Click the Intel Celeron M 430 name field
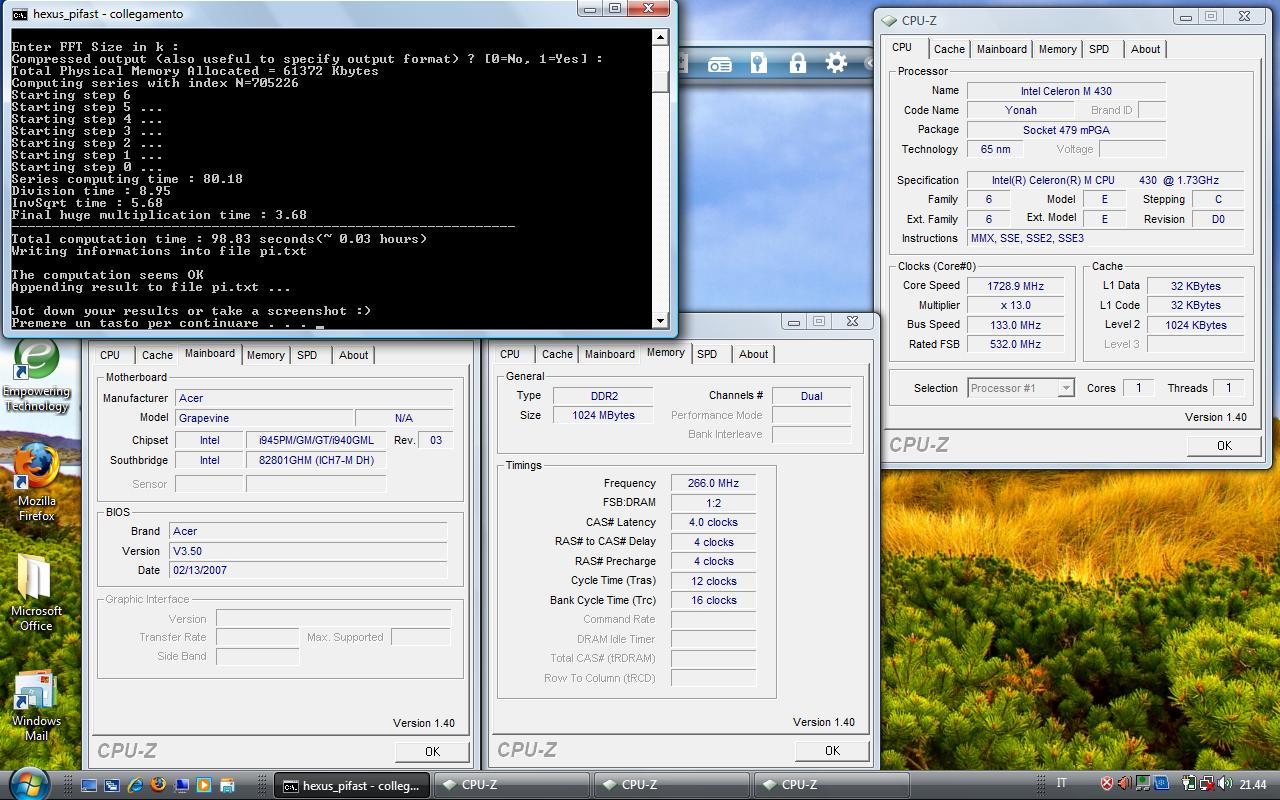Viewport: 1280px width, 800px height. [1066, 91]
